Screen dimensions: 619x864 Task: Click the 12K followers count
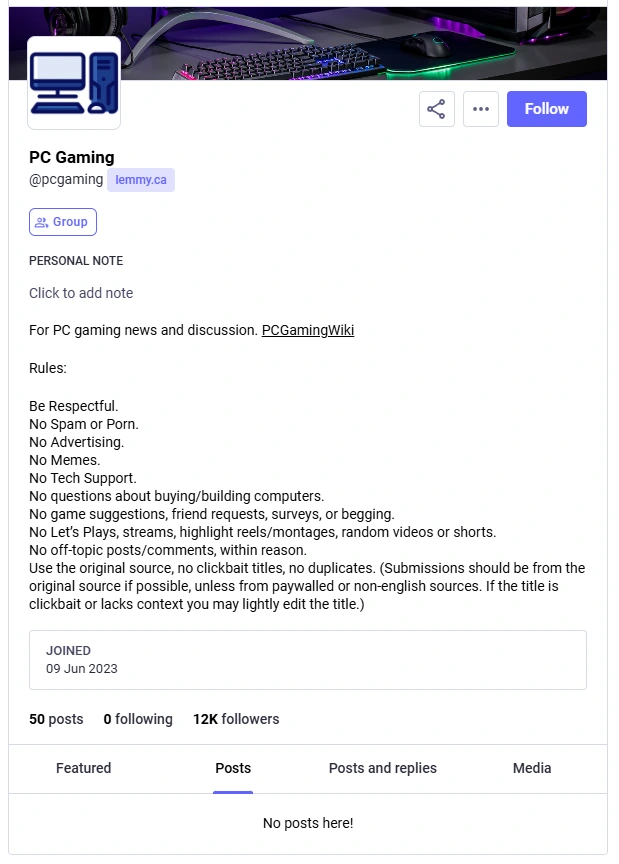tap(236, 719)
